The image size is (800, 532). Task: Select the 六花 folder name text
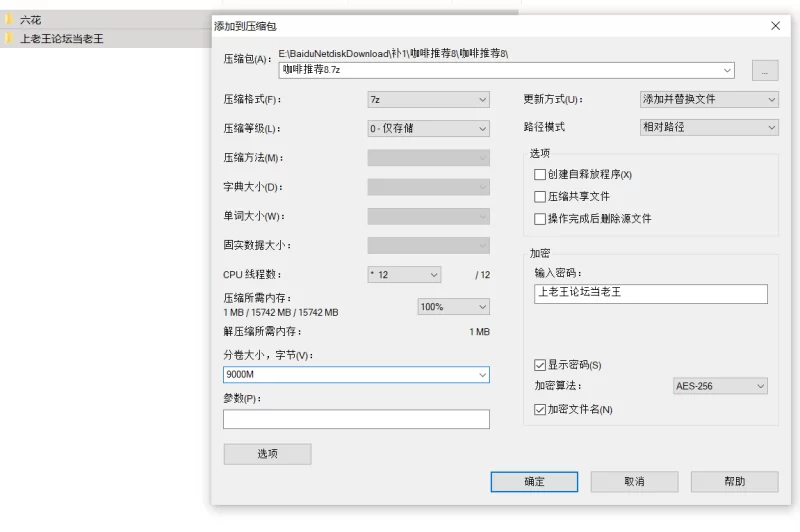(30, 20)
